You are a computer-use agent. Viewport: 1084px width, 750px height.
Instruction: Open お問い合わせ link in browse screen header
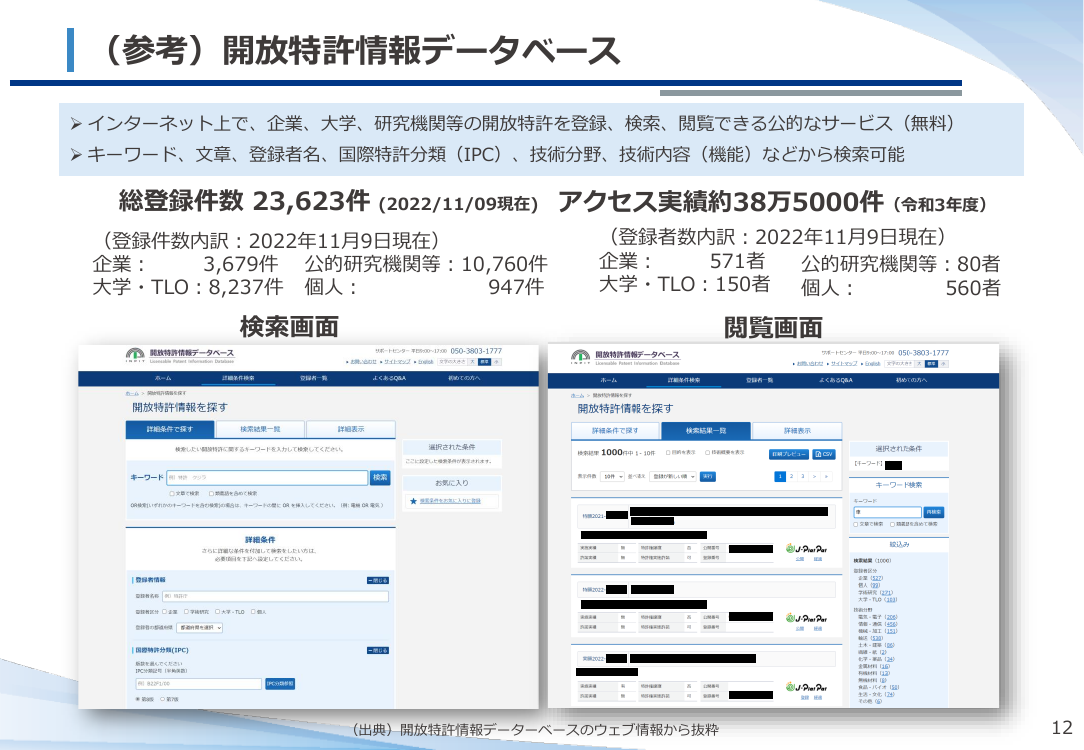click(810, 364)
